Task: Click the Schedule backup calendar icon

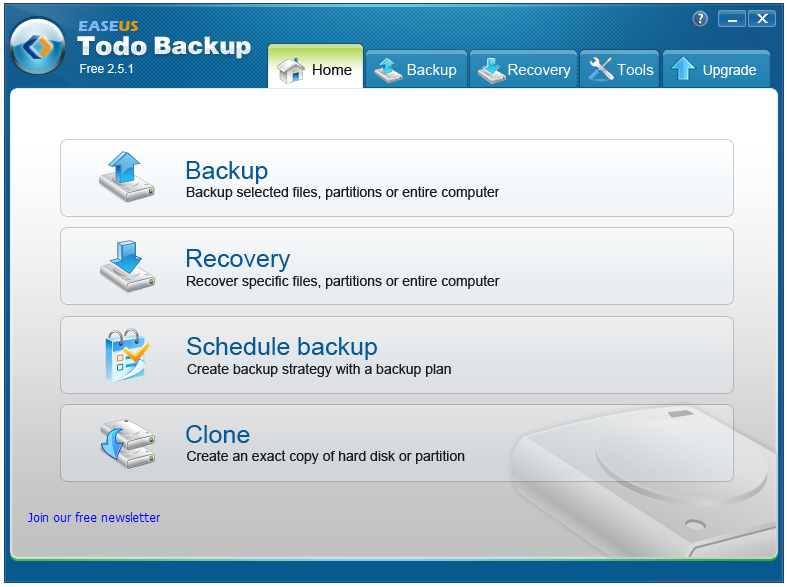Action: tap(127, 355)
